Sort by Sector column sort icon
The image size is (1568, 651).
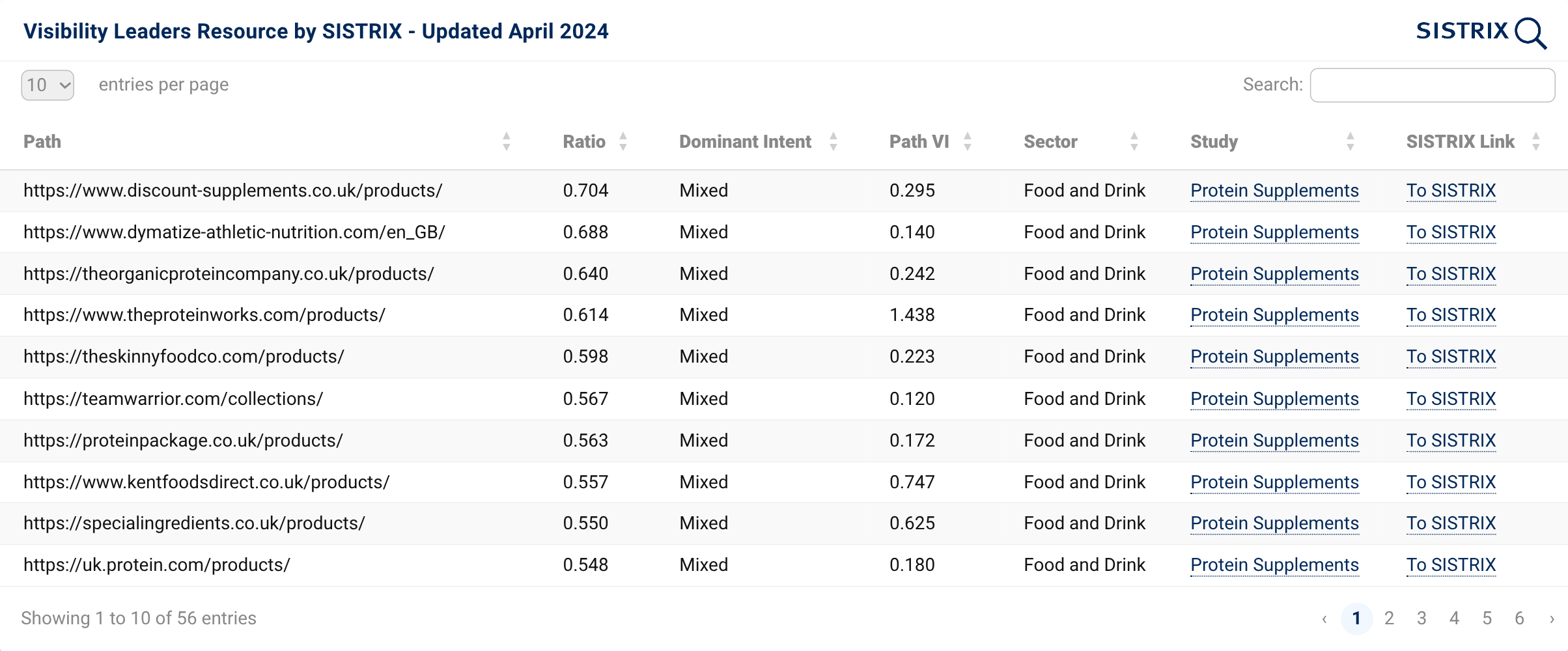1134,141
